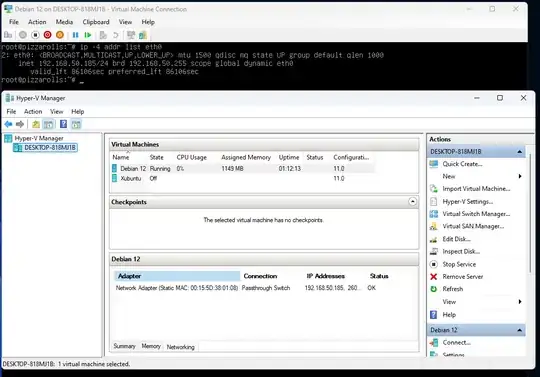Open File menu in VM Connection window
This screenshot has width=540, height=377.
[x=14, y=22]
